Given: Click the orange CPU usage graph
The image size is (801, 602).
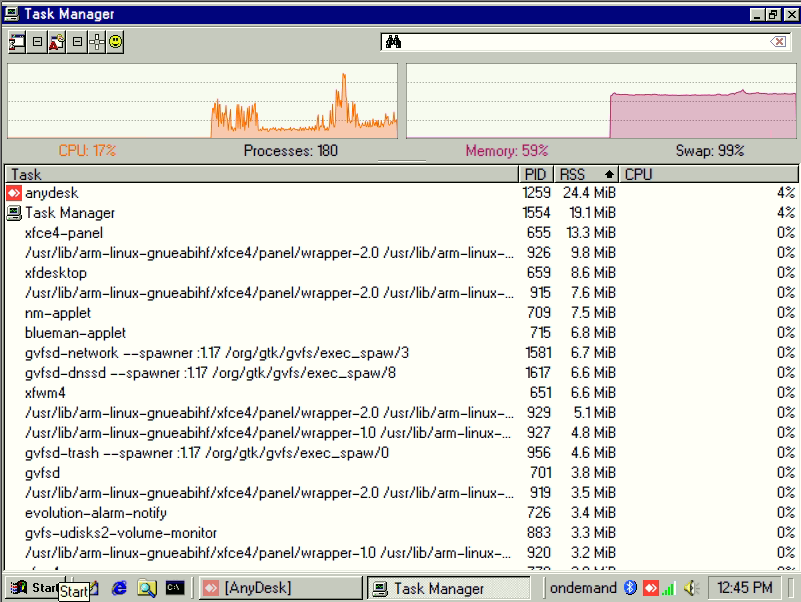Looking at the screenshot, I should [x=202, y=101].
